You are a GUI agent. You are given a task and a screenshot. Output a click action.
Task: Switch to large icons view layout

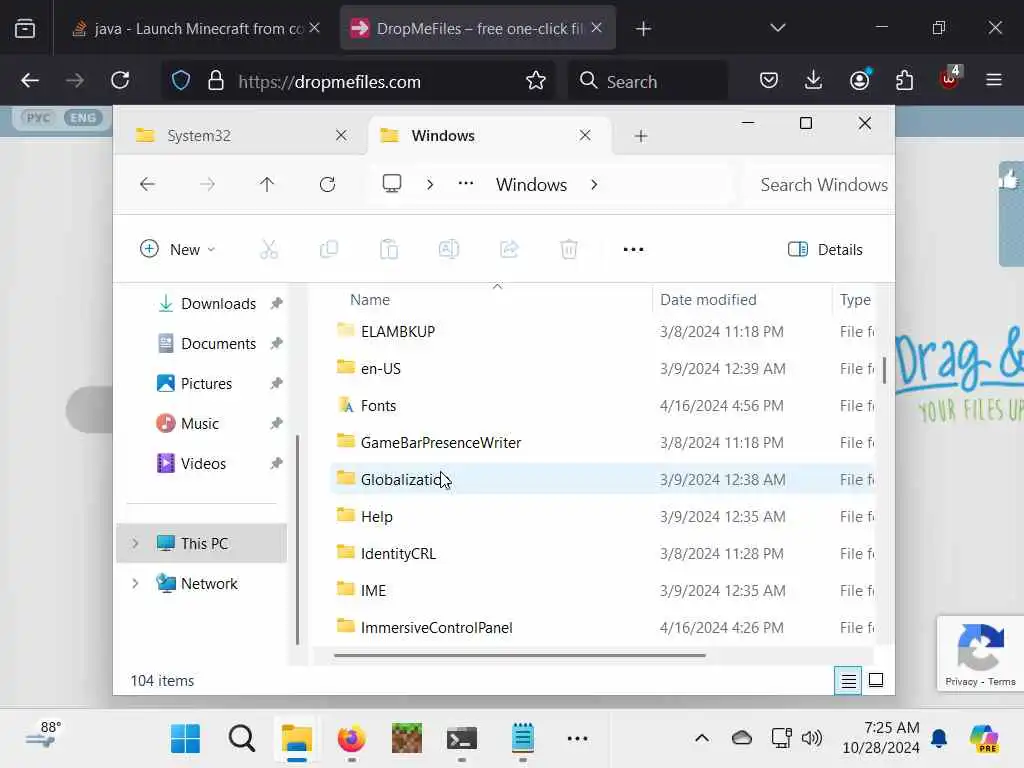tap(876, 680)
